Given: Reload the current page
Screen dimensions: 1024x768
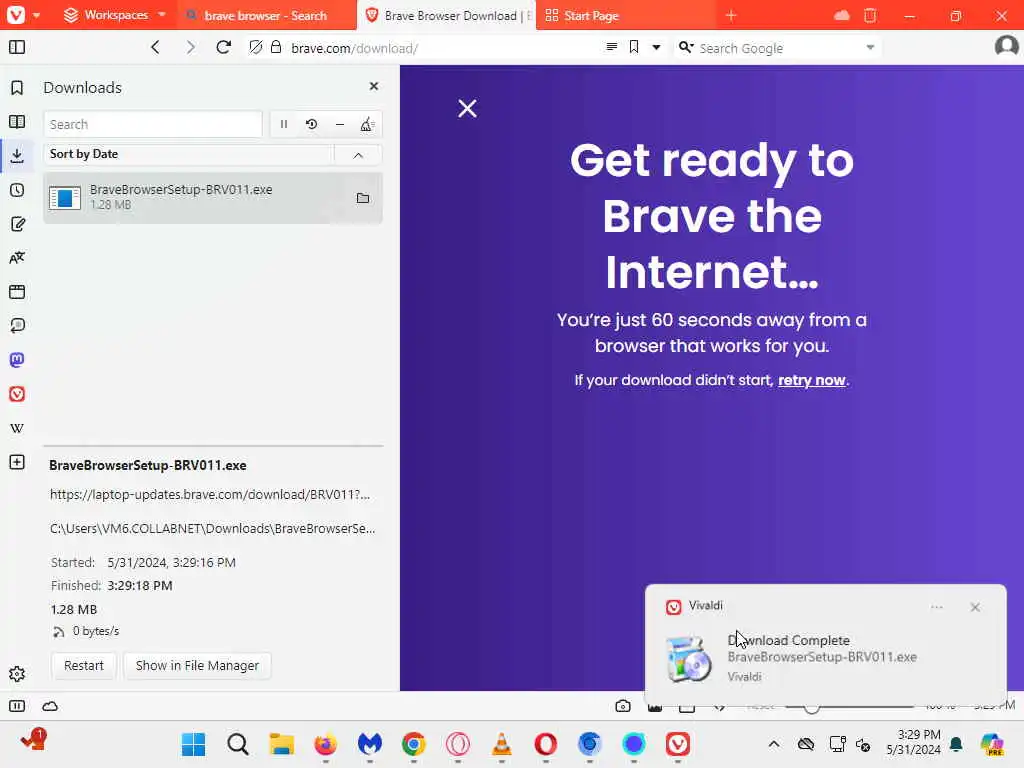Looking at the screenshot, I should pyautogui.click(x=223, y=47).
